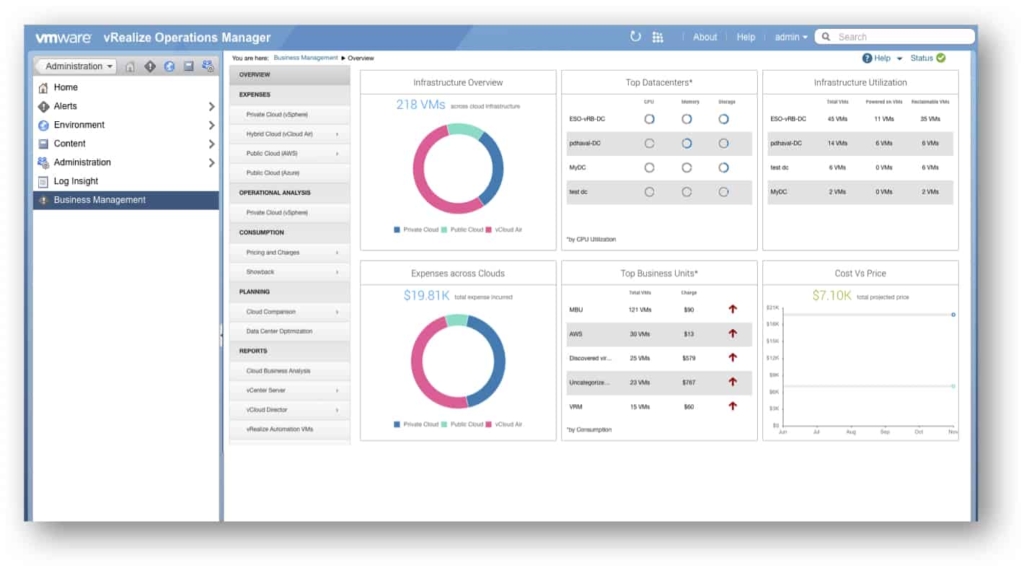Click Business Management breadcrumb link
Viewport: 1024px width, 568px height.
click(x=306, y=58)
